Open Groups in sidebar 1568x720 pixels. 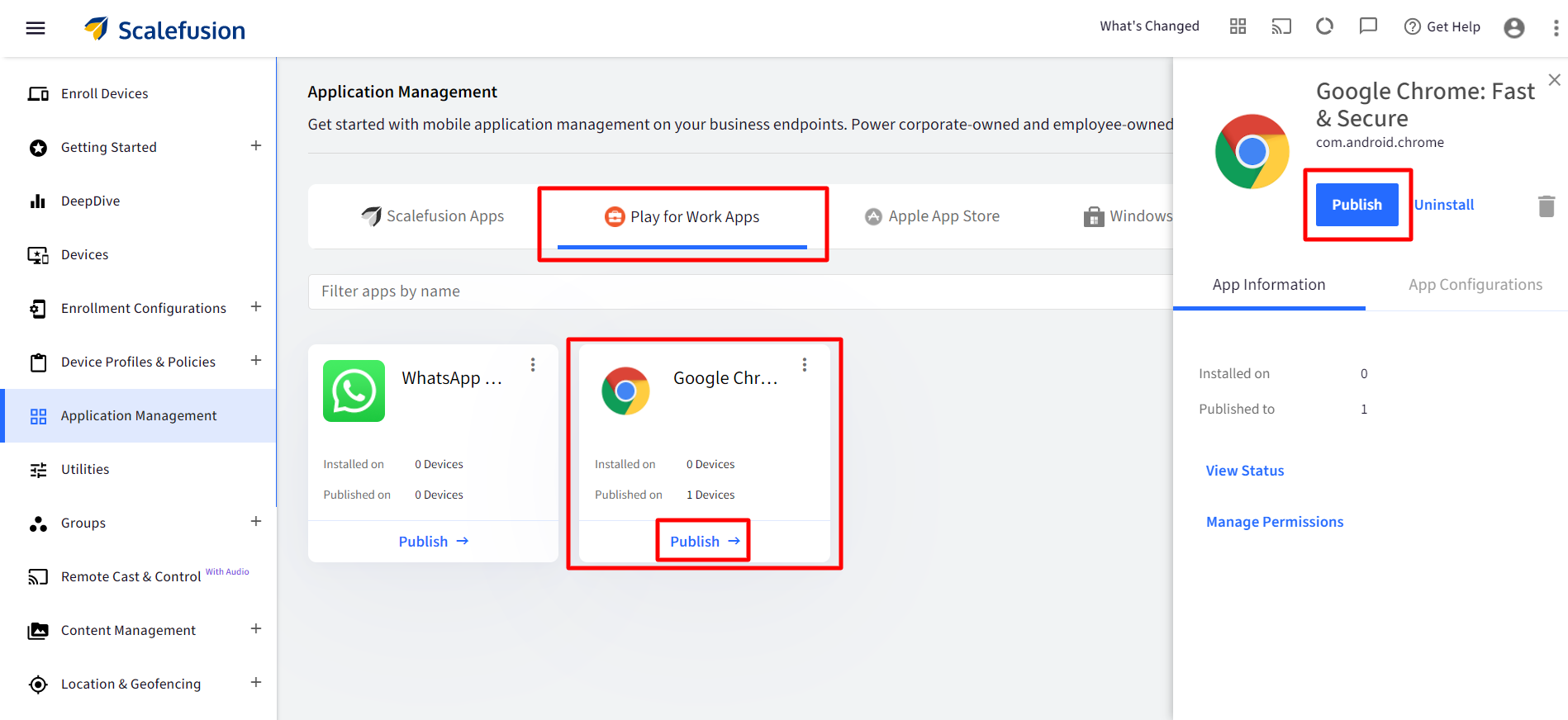coord(83,523)
